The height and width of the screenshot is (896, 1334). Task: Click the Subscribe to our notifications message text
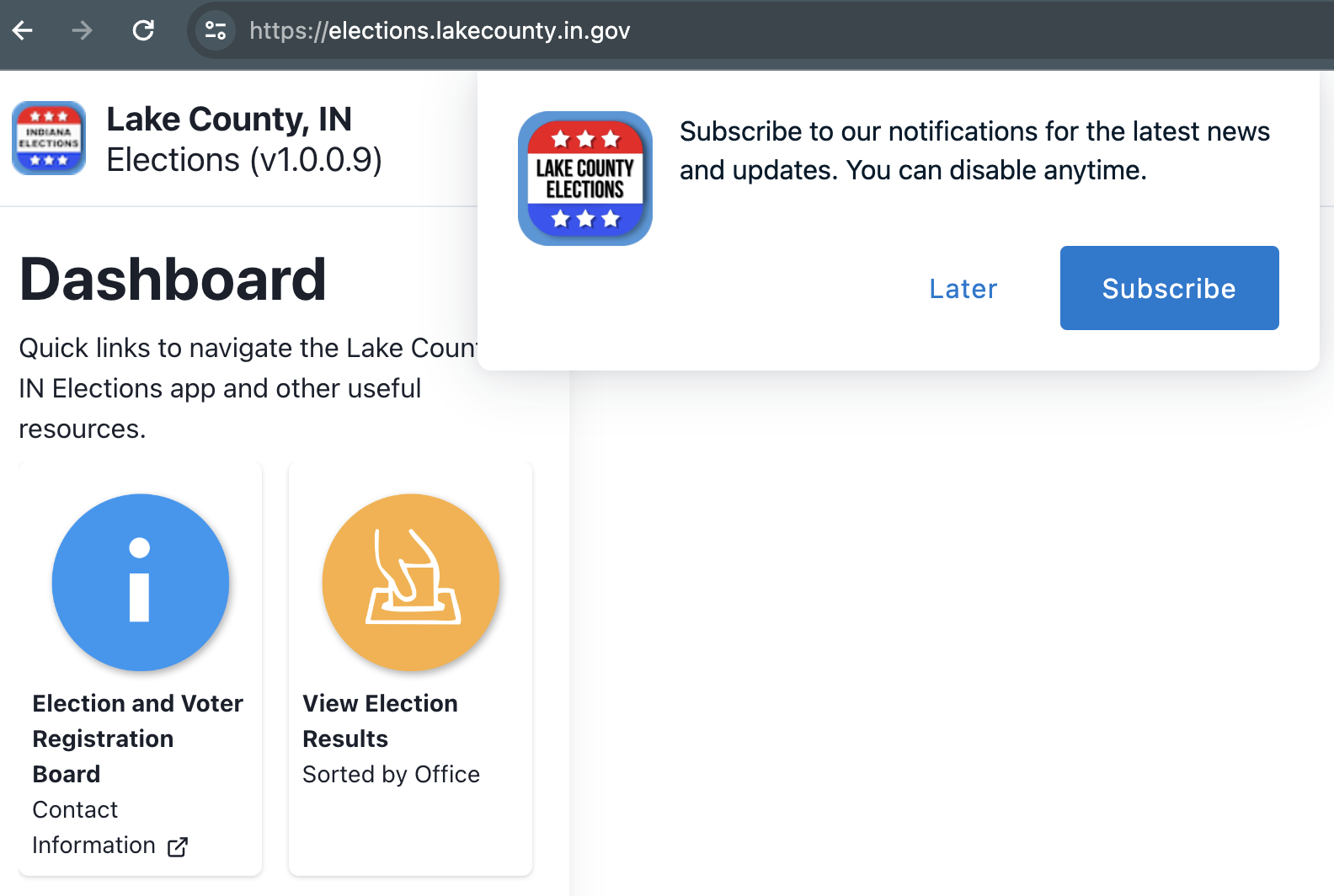[974, 151]
